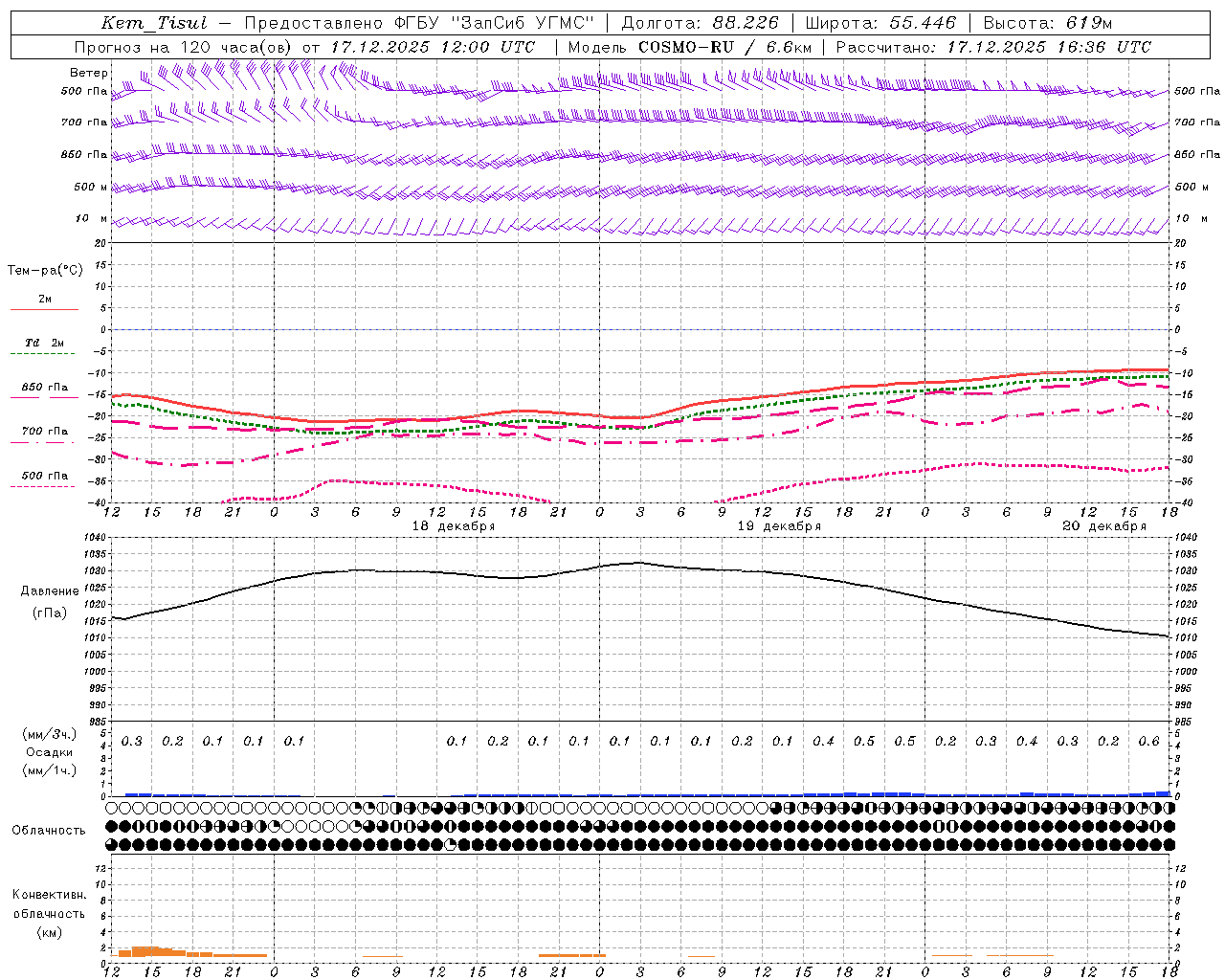Image resolution: width=1225 pixels, height=980 pixels.
Task: Click the Осадки precipitation label
Action: [x=49, y=752]
